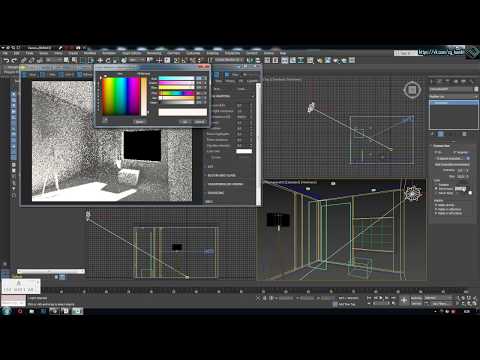Click the Intensity spinner arrows

(x=468, y=170)
